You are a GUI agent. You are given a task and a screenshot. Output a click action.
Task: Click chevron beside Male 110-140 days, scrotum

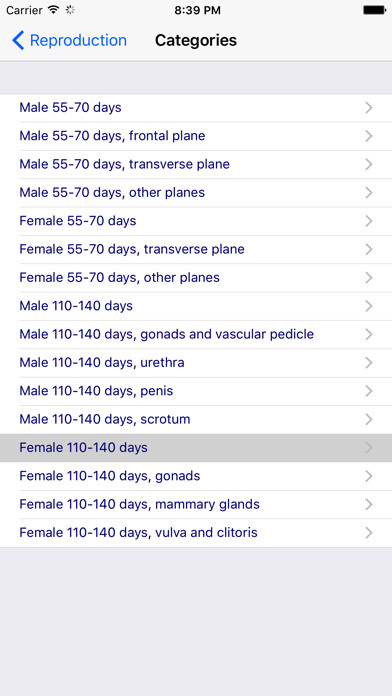point(368,419)
